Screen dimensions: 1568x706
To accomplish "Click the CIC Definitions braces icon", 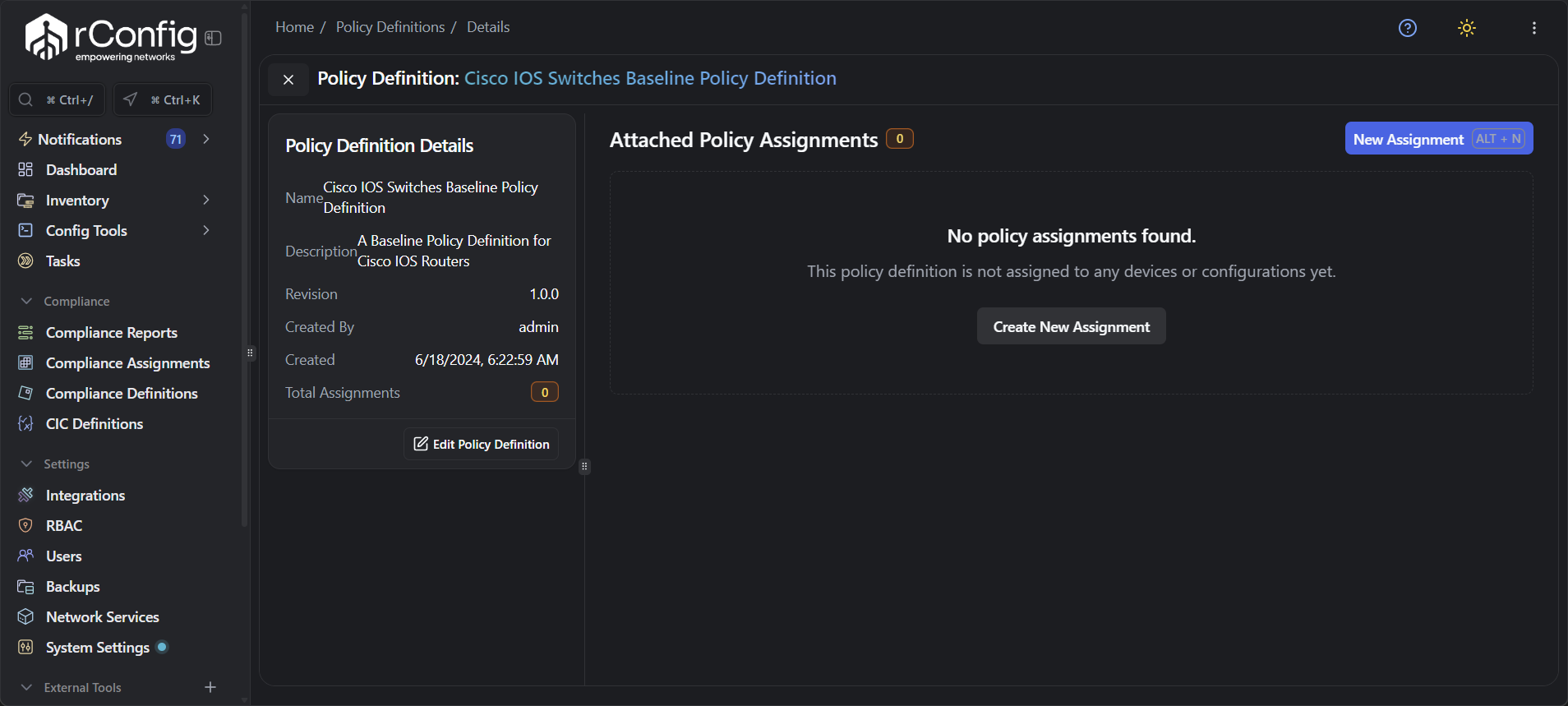I will [x=25, y=423].
